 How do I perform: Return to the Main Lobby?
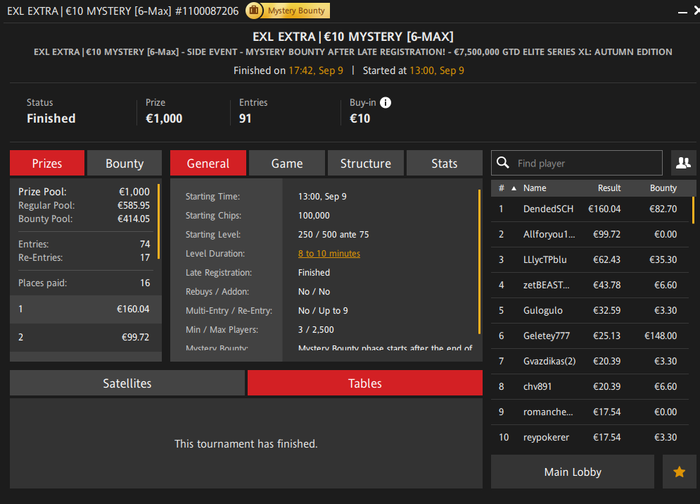tap(573, 472)
